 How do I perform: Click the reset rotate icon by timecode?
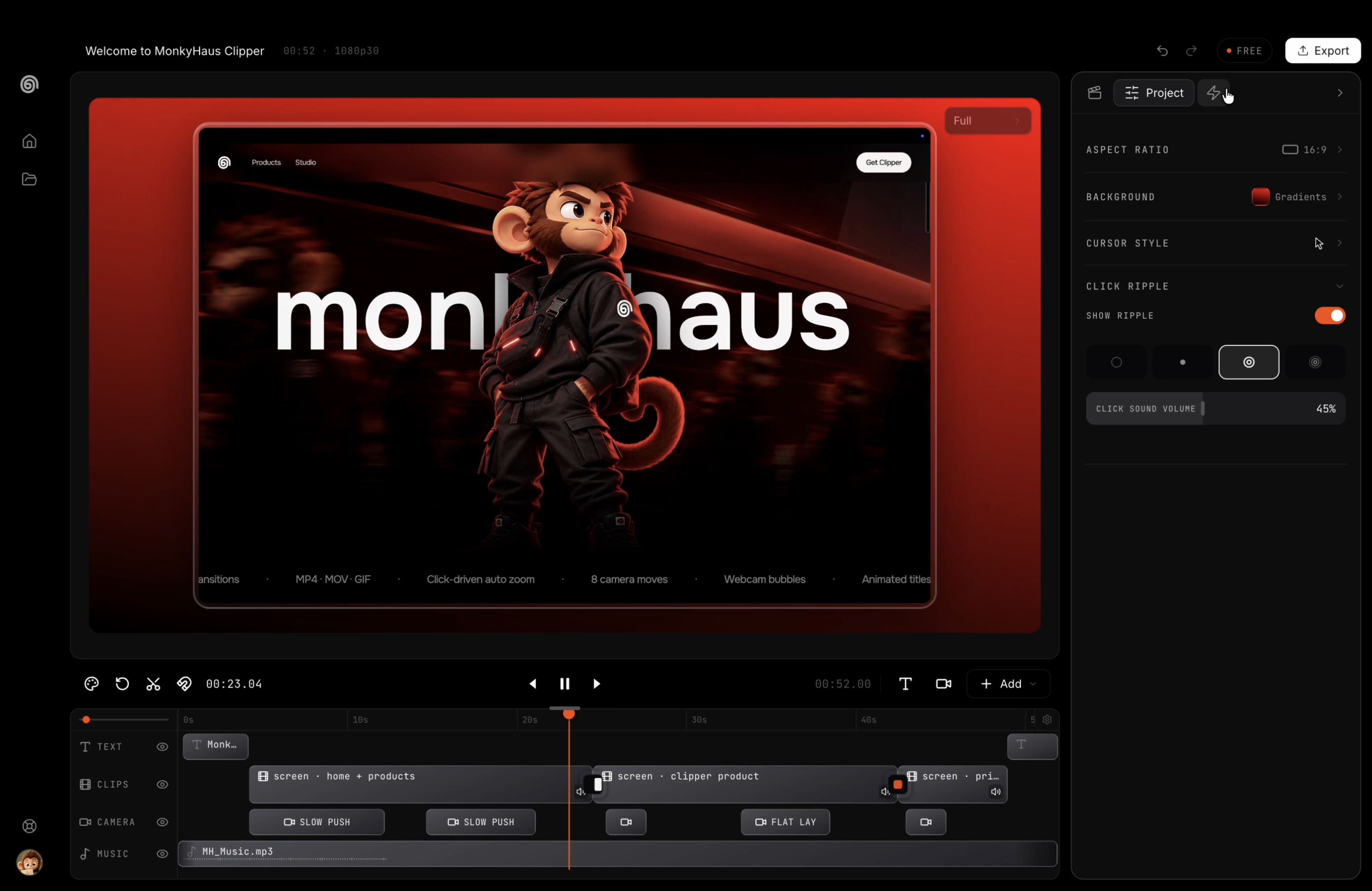coord(122,684)
